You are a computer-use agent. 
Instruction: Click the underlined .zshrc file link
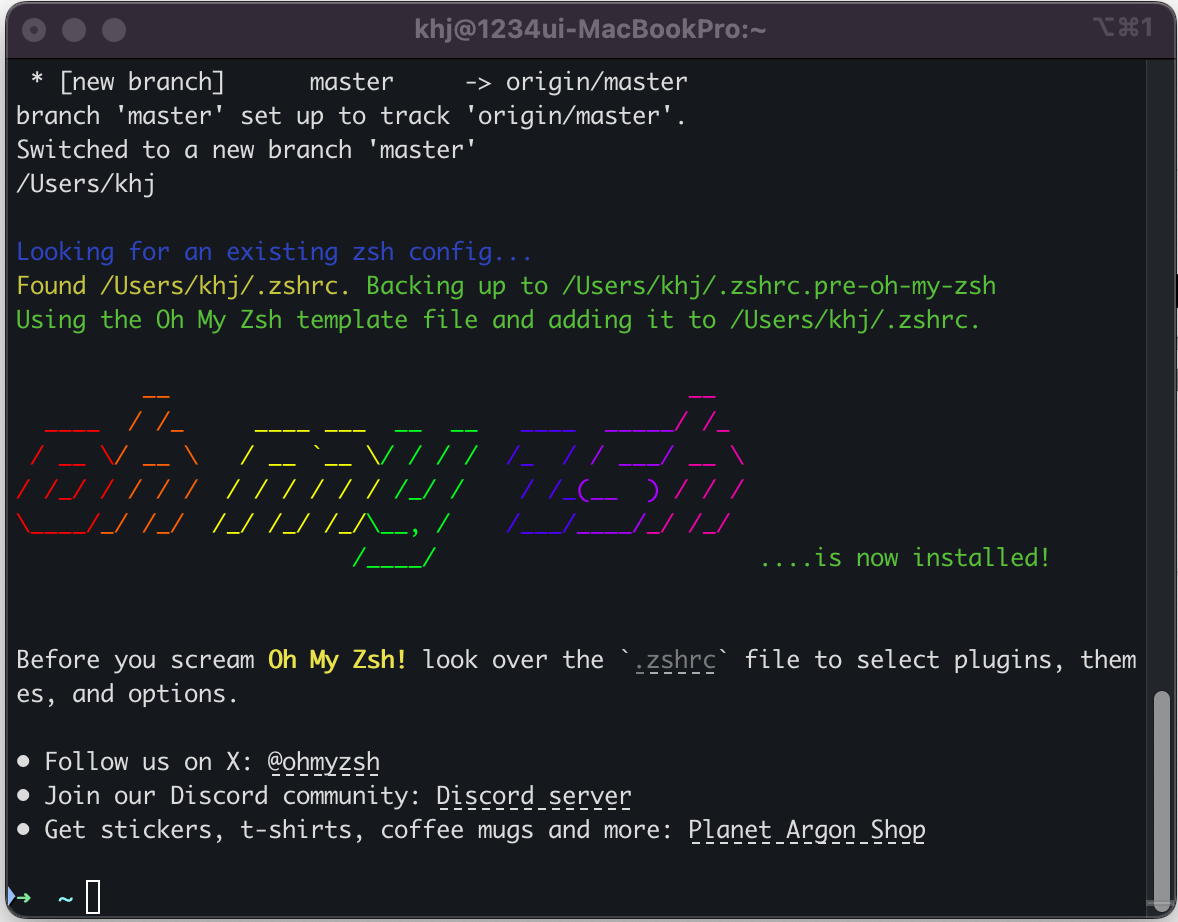[675, 660]
